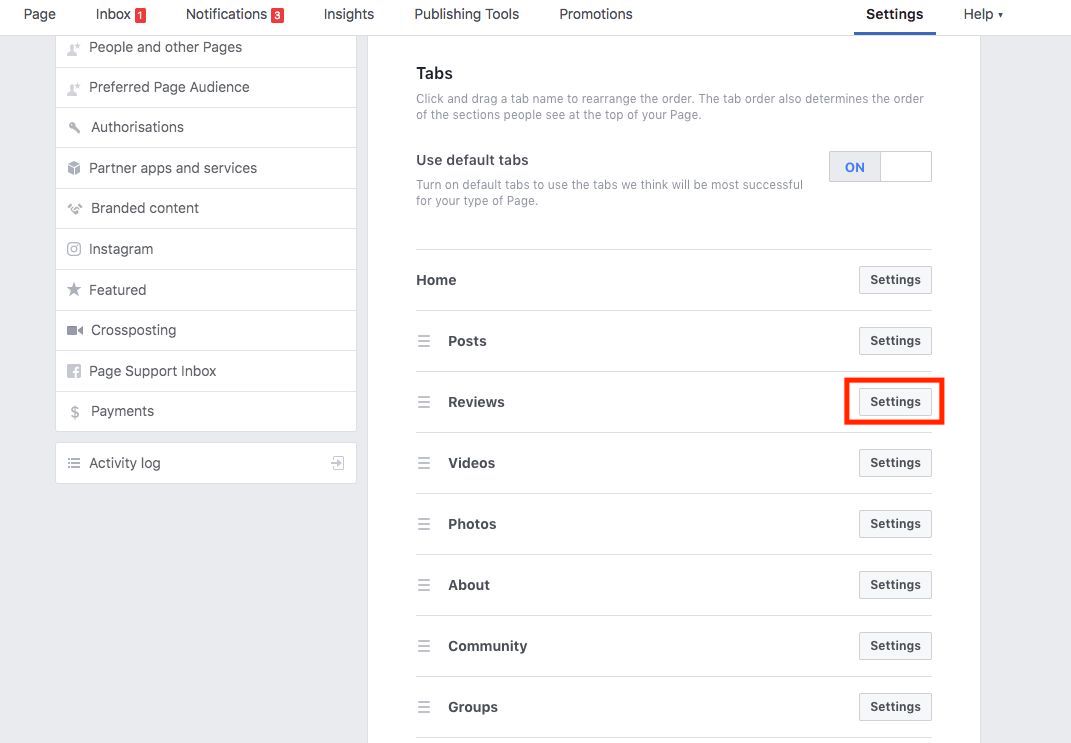
Task: Open the Crossposting settings
Action: click(x=206, y=331)
